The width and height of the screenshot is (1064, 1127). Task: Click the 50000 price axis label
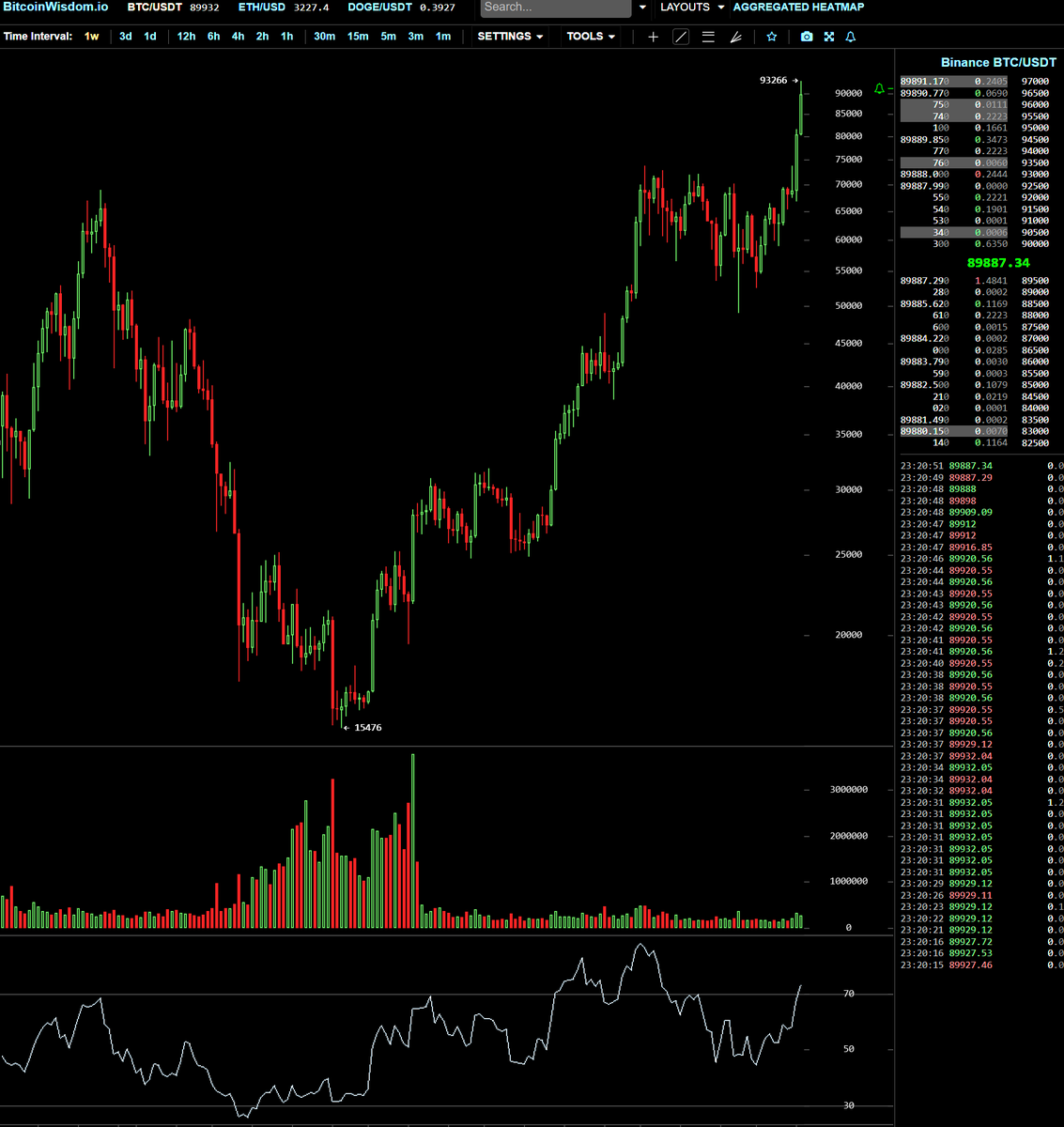click(x=848, y=306)
